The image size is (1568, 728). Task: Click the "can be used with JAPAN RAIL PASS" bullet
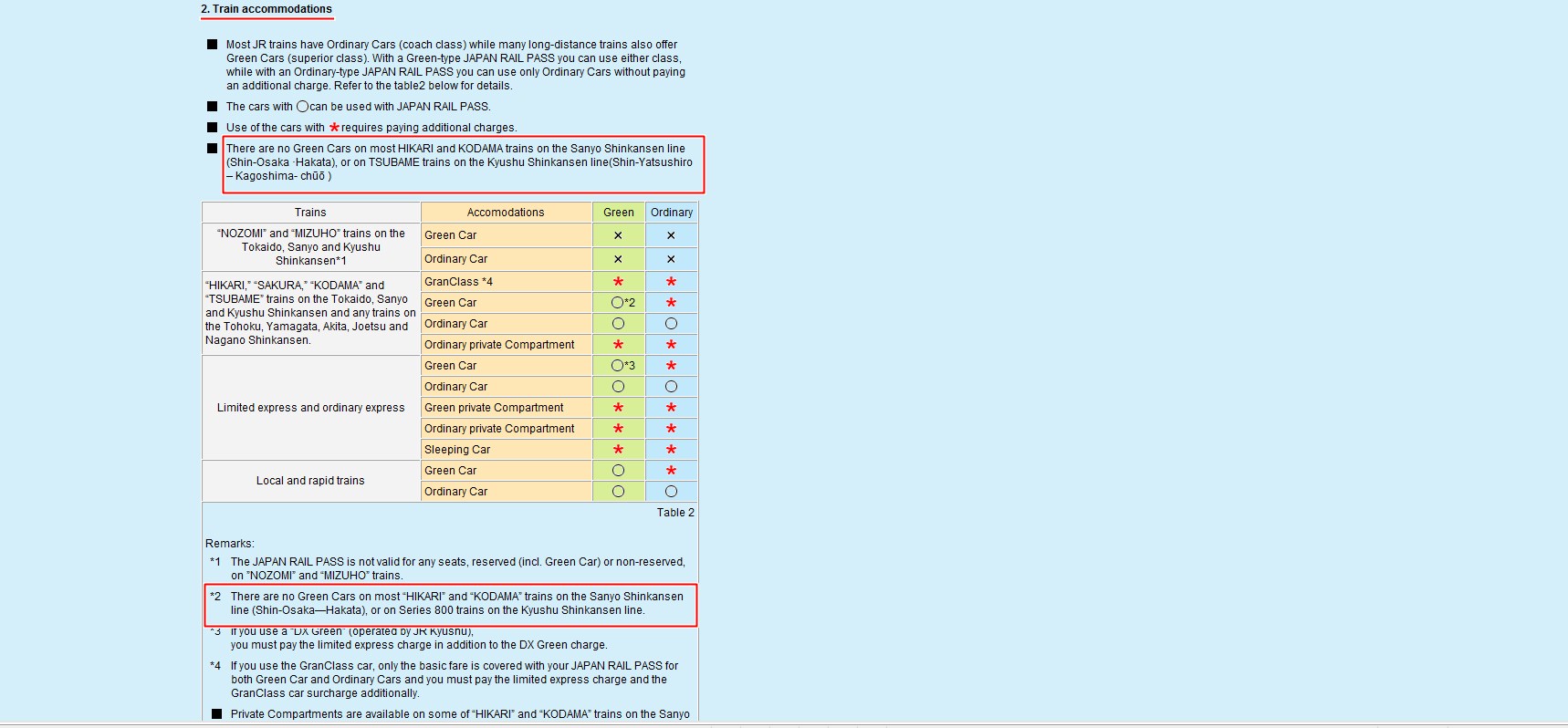(x=358, y=107)
